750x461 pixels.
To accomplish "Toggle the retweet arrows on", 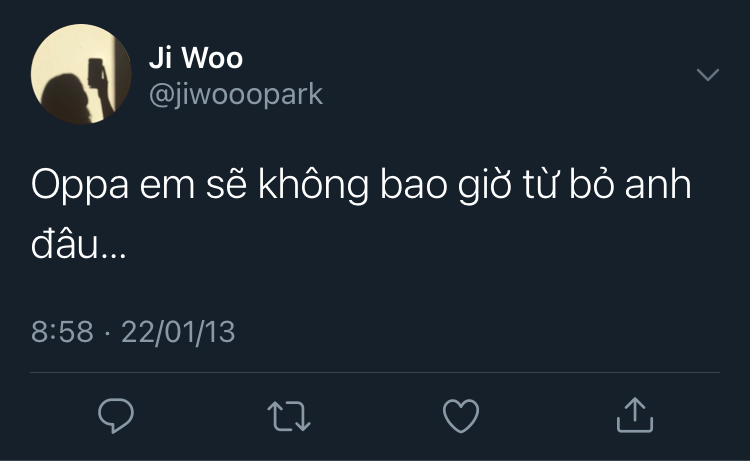I will (289, 416).
